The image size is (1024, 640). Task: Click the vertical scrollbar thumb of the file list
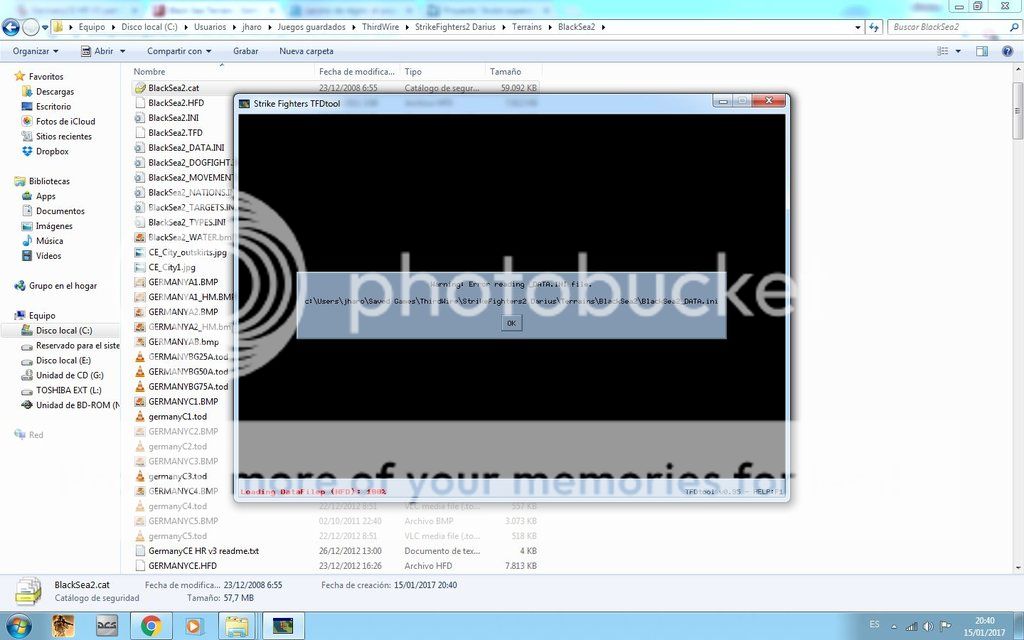(x=1017, y=111)
